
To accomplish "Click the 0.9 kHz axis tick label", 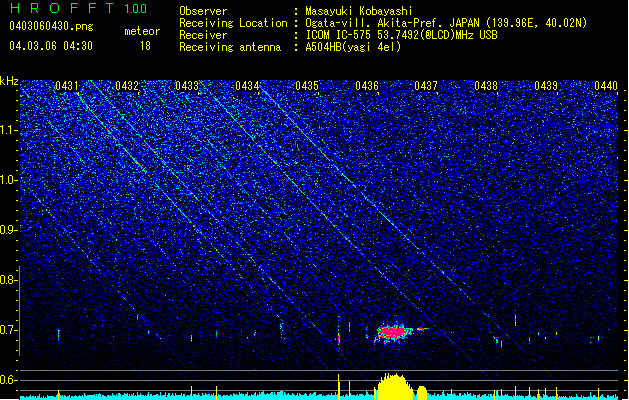I will [8, 230].
